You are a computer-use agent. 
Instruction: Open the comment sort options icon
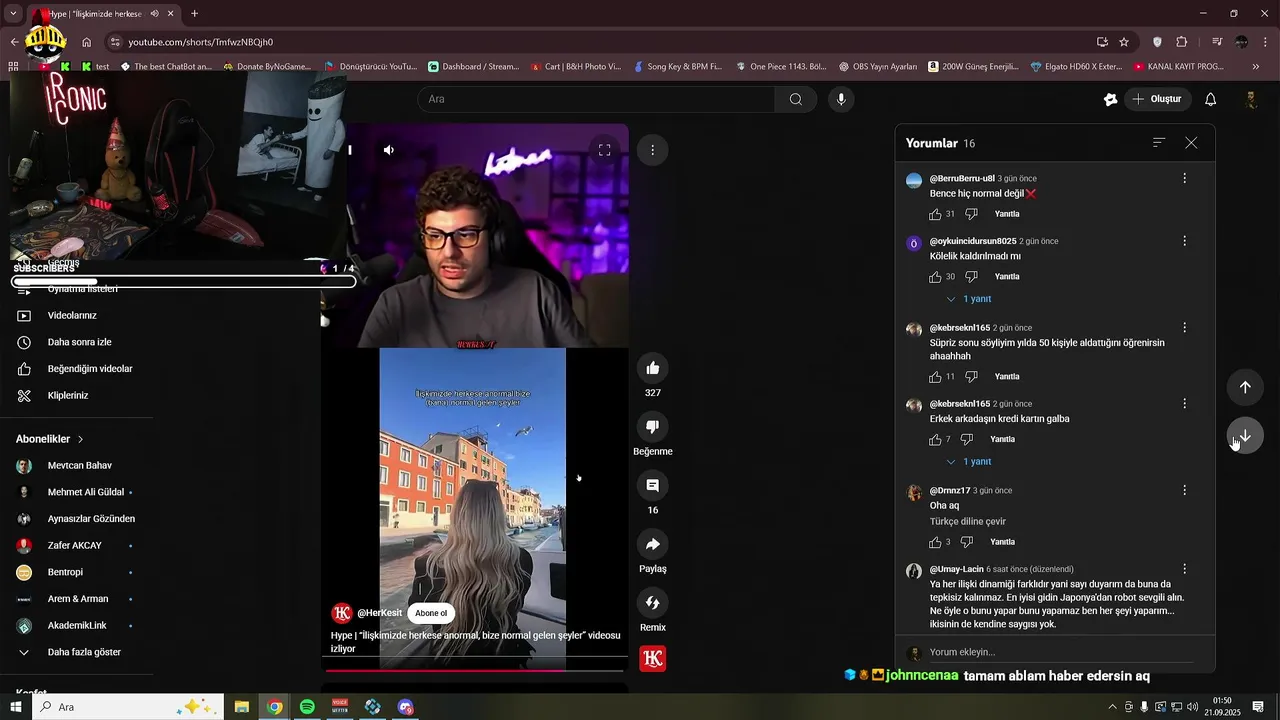(1159, 143)
